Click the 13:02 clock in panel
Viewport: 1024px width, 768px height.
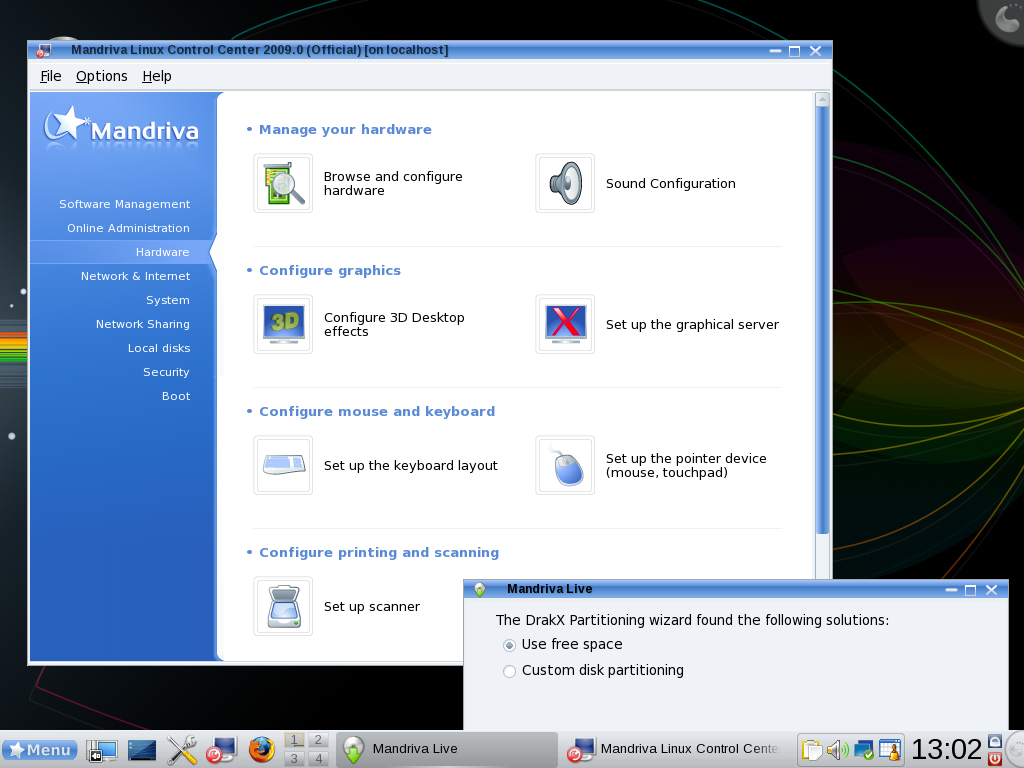(946, 750)
